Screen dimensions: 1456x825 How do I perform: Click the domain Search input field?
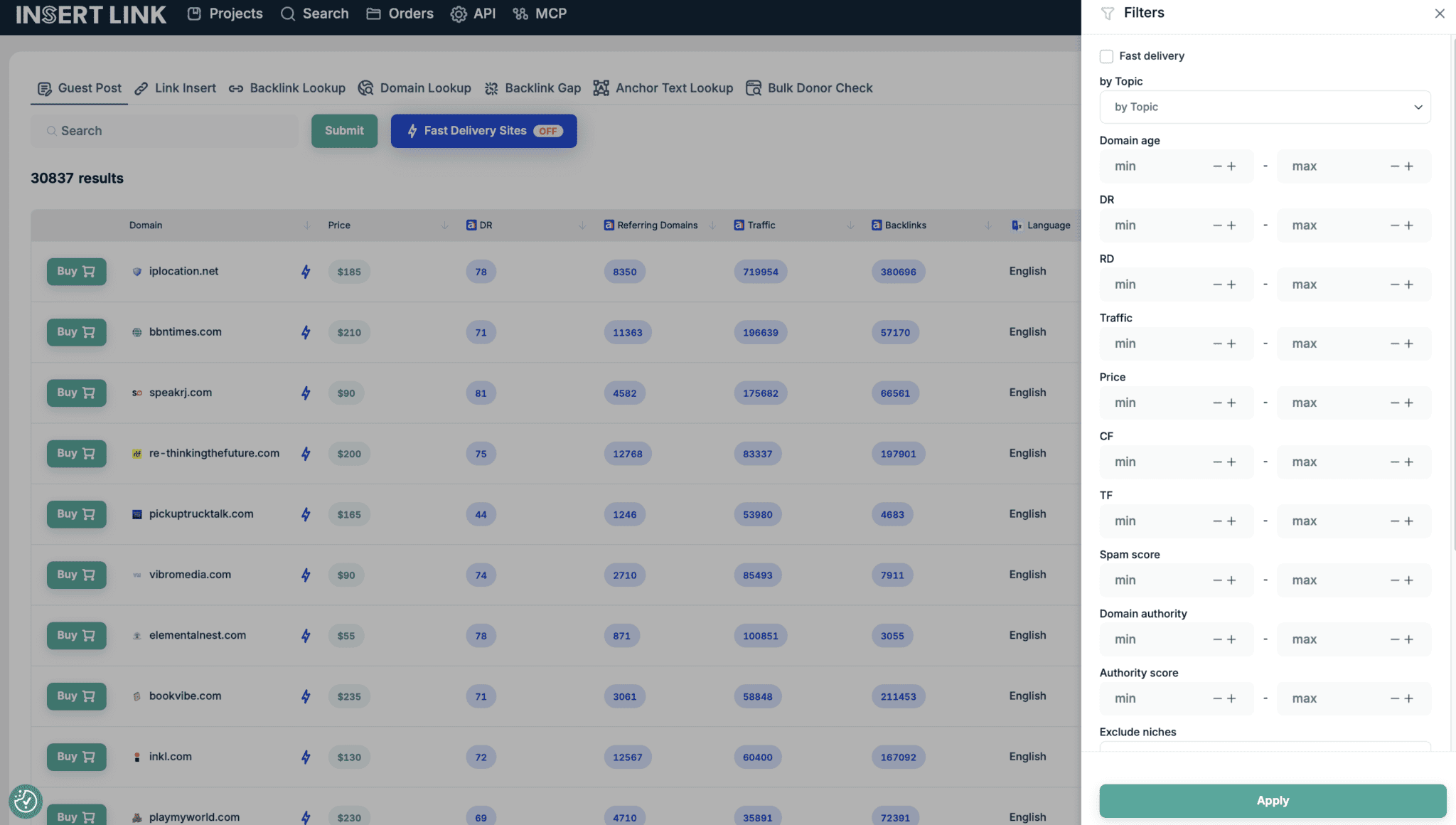tap(164, 131)
